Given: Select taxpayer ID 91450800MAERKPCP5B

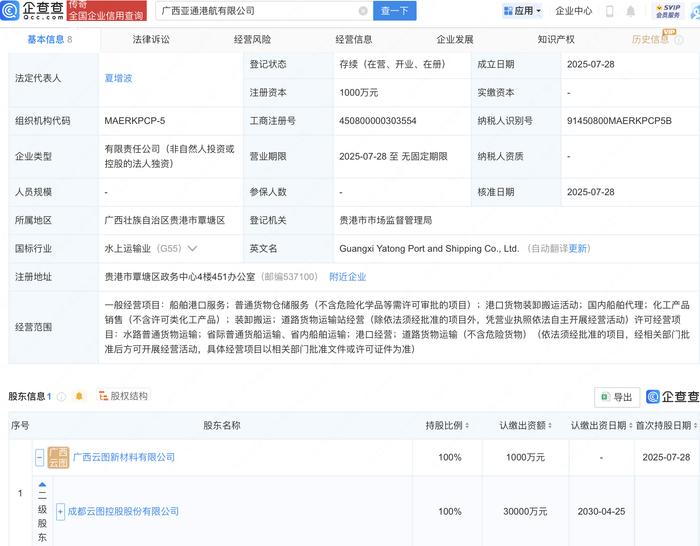Looking at the screenshot, I should point(619,121).
